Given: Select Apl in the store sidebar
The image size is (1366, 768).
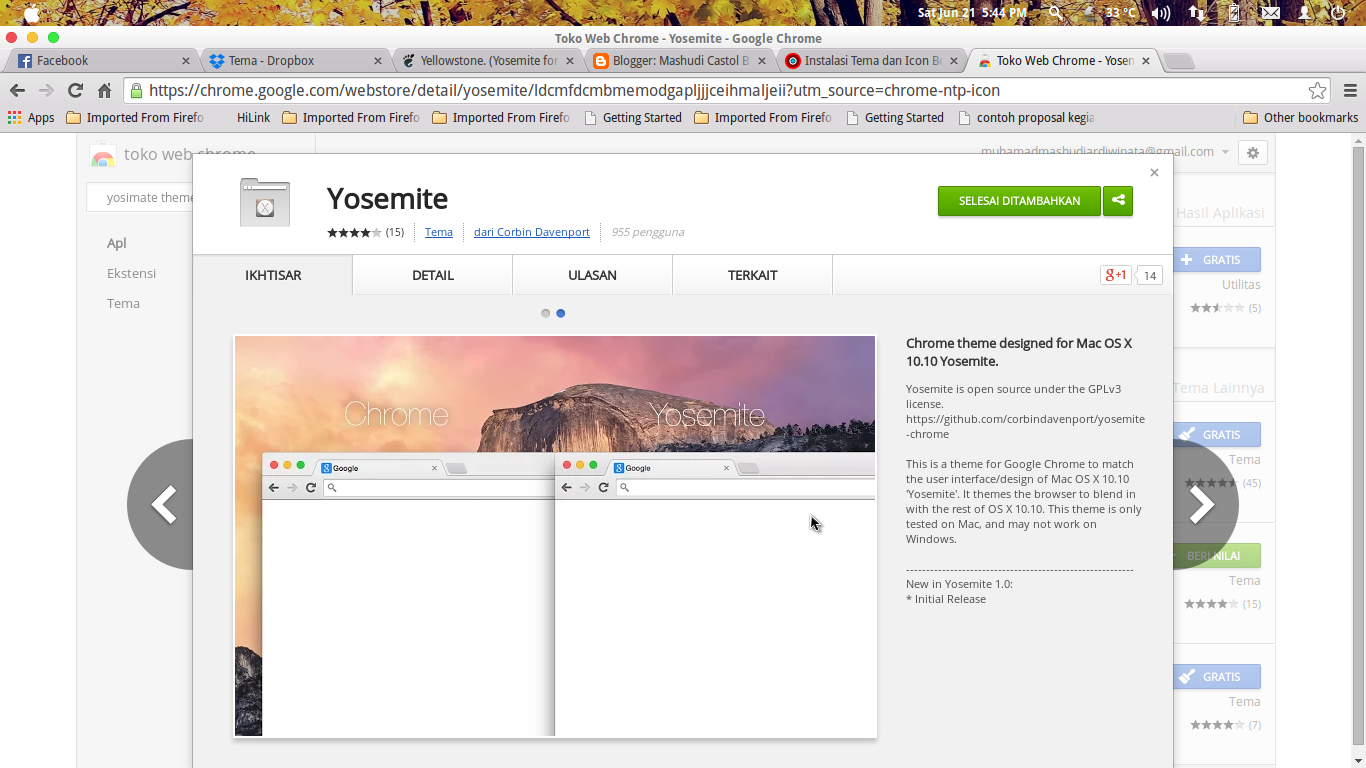Looking at the screenshot, I should pos(117,243).
